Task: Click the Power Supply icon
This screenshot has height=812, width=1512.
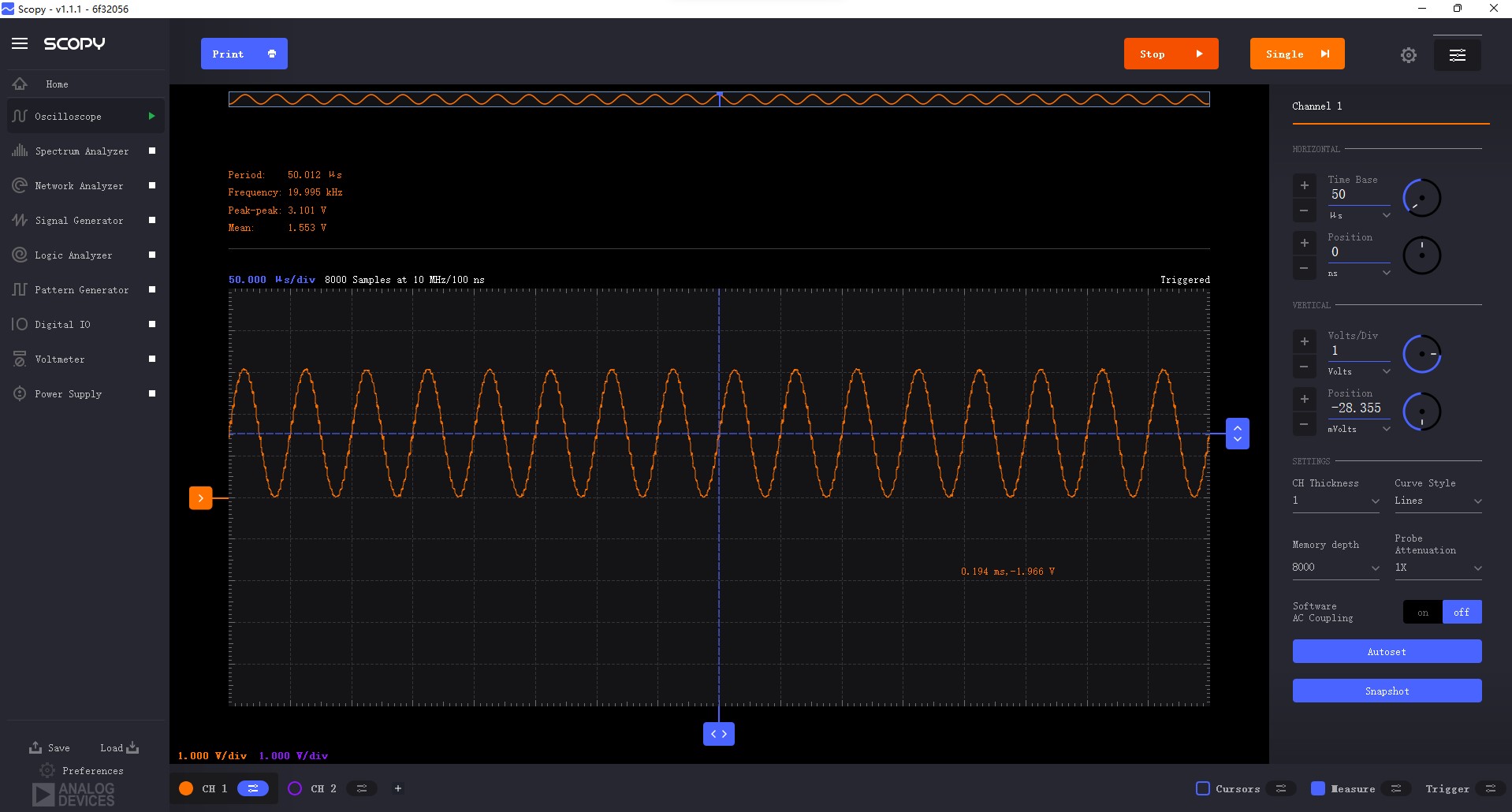Action: [x=20, y=393]
